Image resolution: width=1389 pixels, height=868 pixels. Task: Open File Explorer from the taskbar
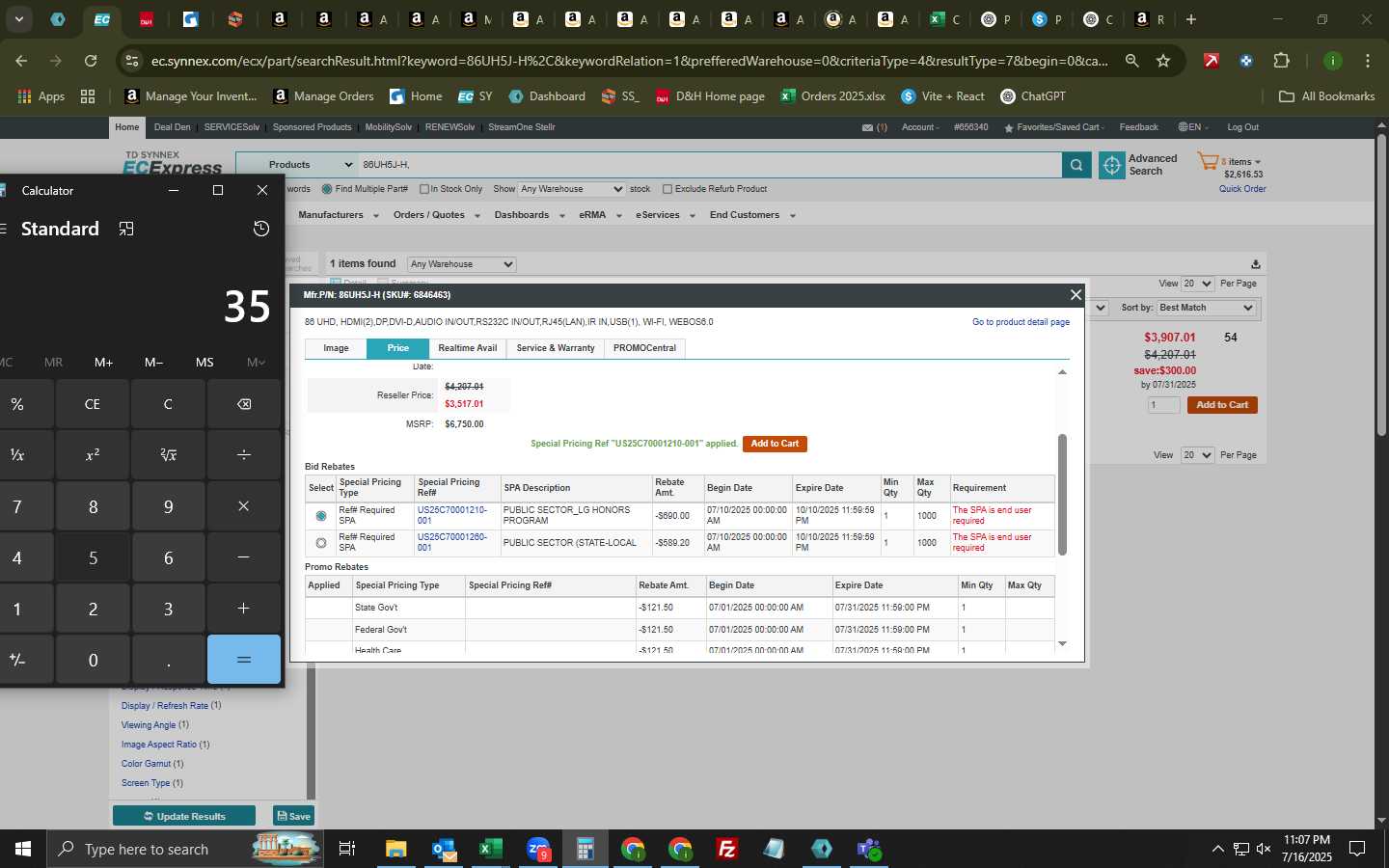[x=396, y=849]
